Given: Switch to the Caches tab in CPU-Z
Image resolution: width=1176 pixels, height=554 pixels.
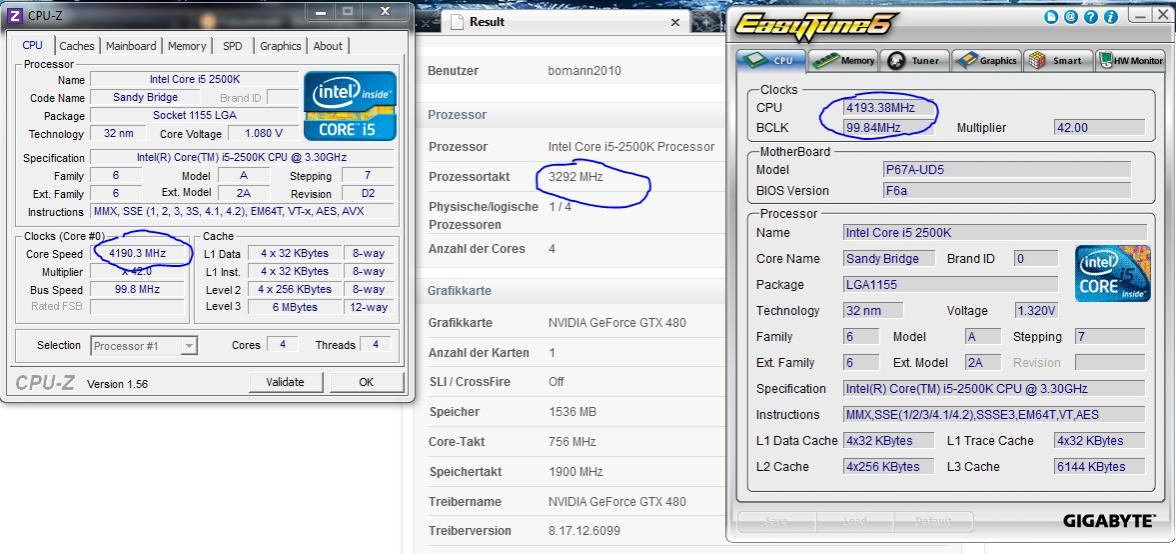Looking at the screenshot, I should point(77,46).
